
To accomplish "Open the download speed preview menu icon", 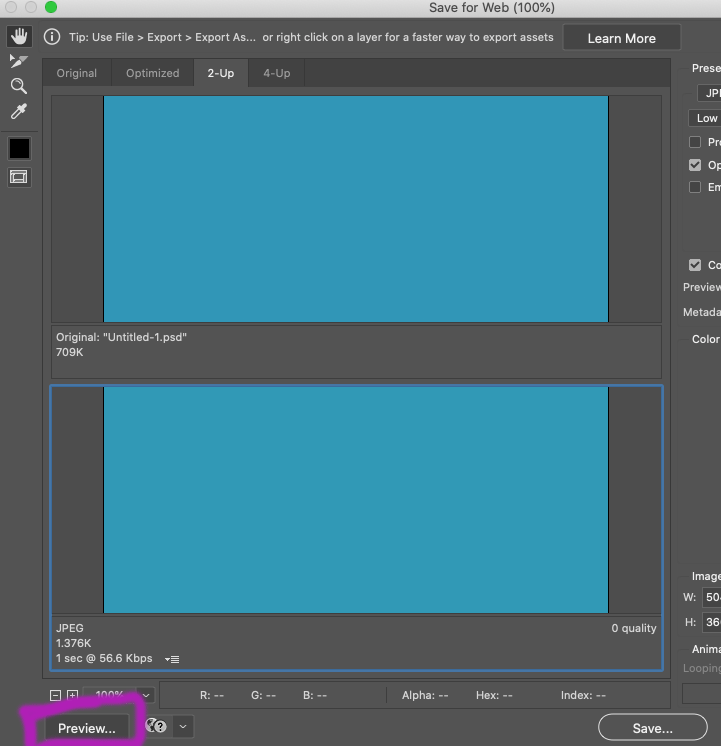I will [172, 659].
